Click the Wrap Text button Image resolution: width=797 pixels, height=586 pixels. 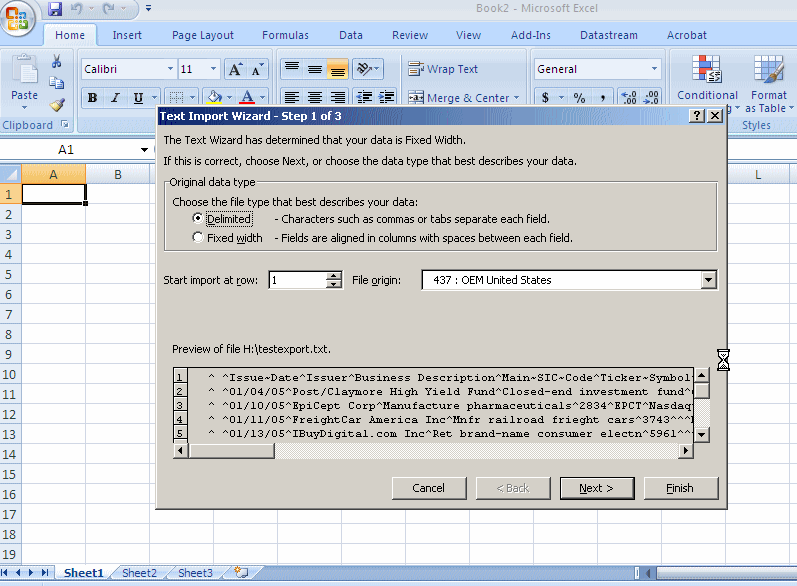[443, 69]
